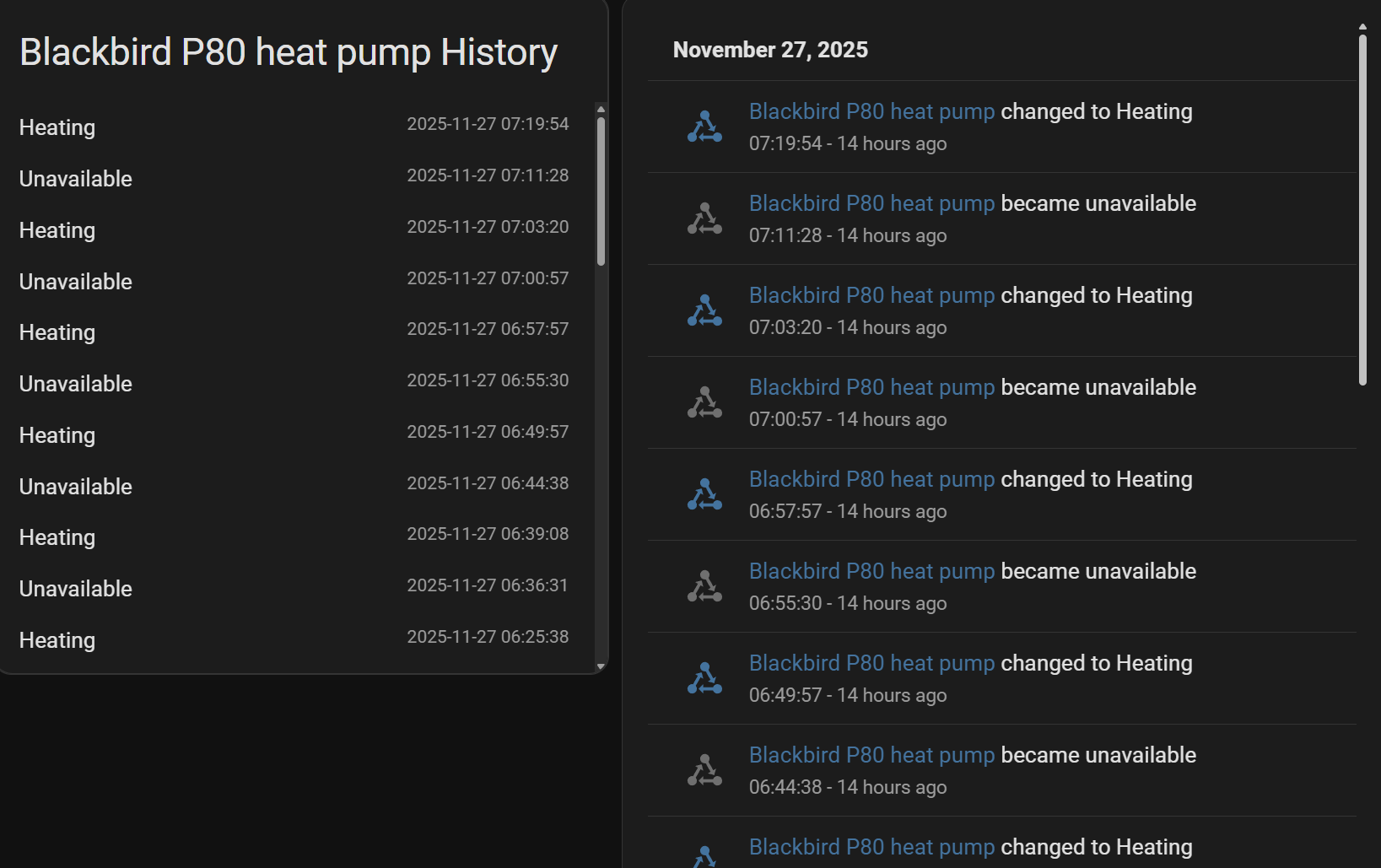Click heat pump icon for 06:49:57 entry
The width and height of the screenshot is (1381, 868).
[704, 678]
